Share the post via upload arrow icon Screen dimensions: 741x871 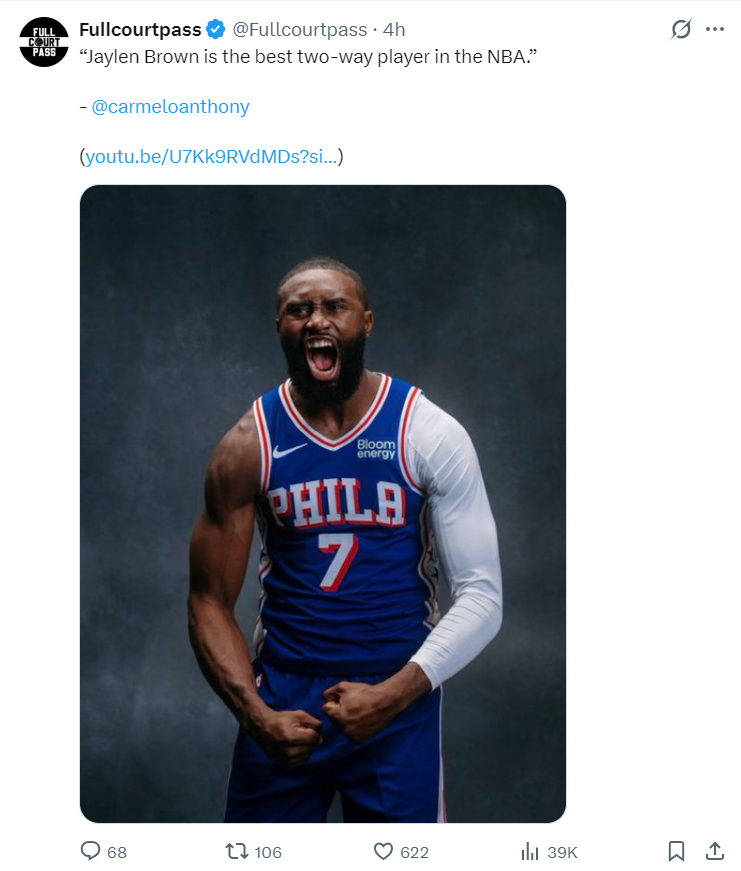click(715, 851)
